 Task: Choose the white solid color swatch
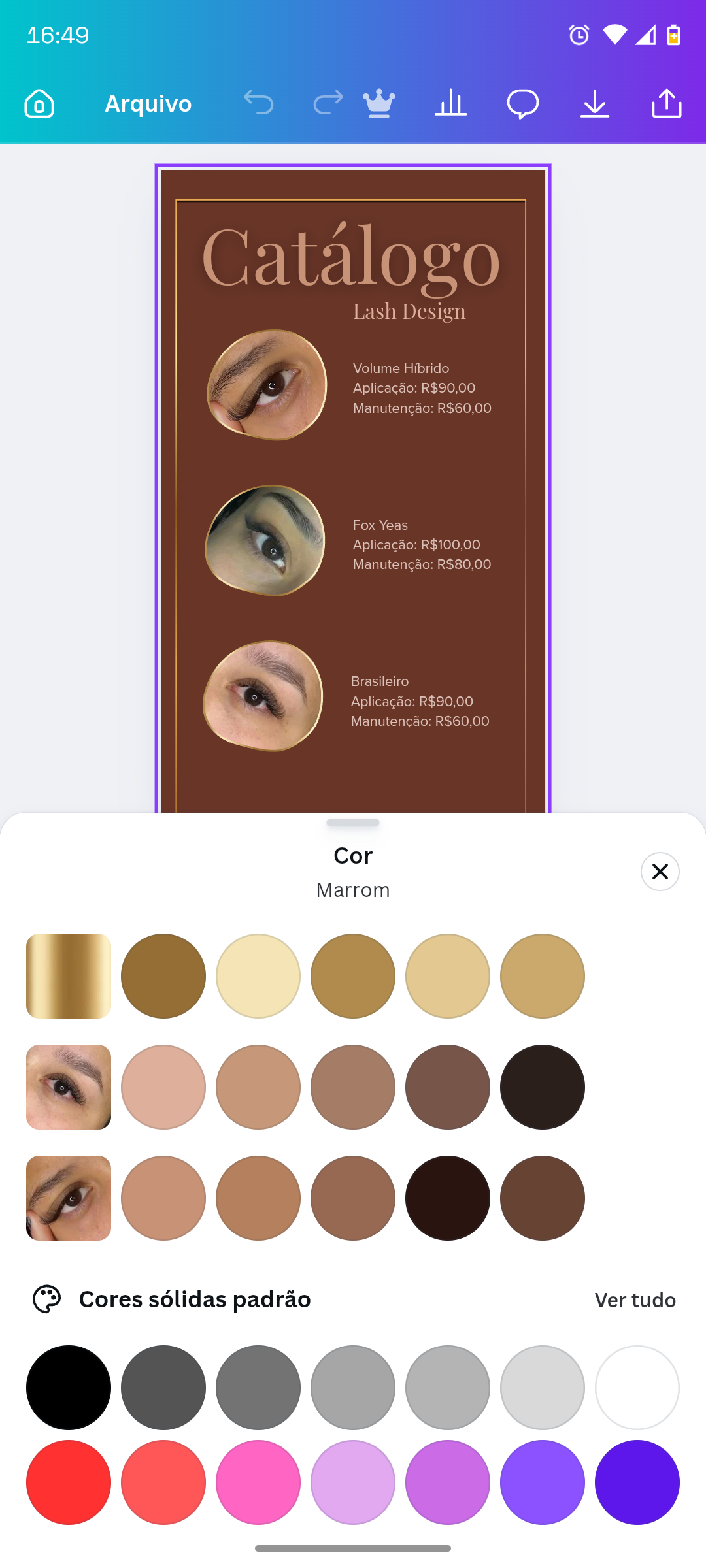637,1388
